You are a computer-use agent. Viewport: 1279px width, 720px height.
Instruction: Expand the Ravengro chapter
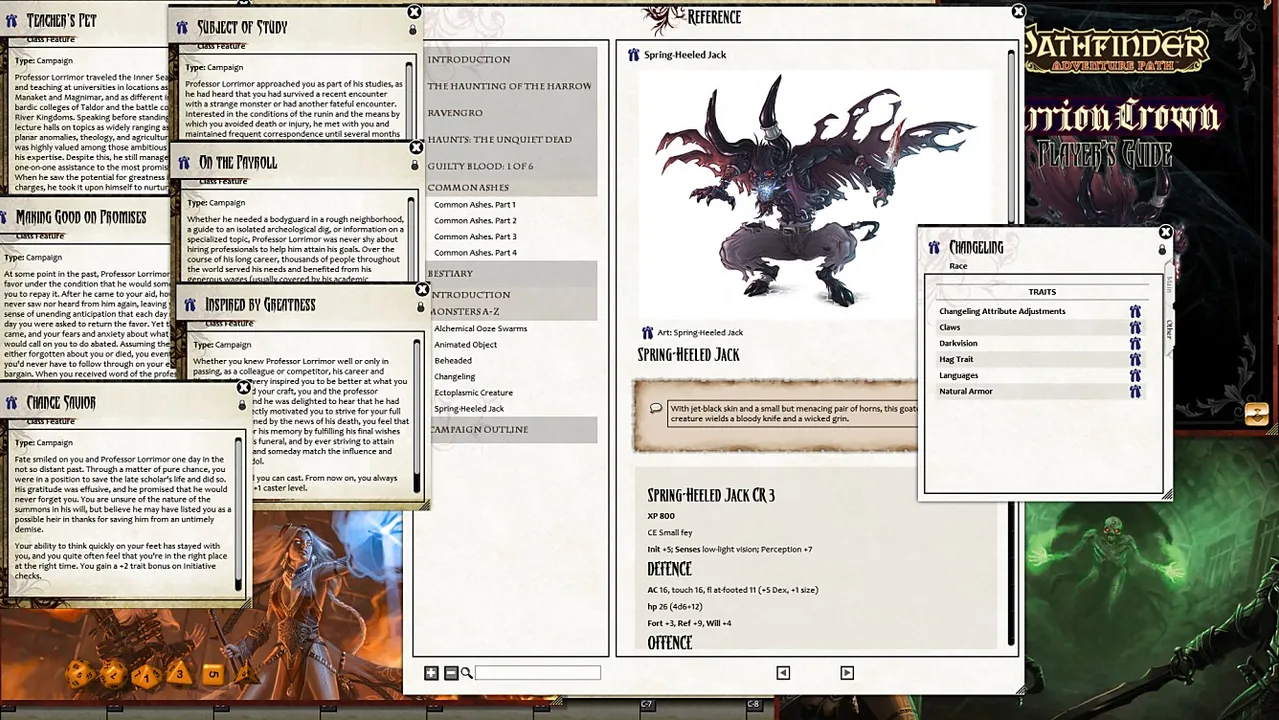[511, 113]
